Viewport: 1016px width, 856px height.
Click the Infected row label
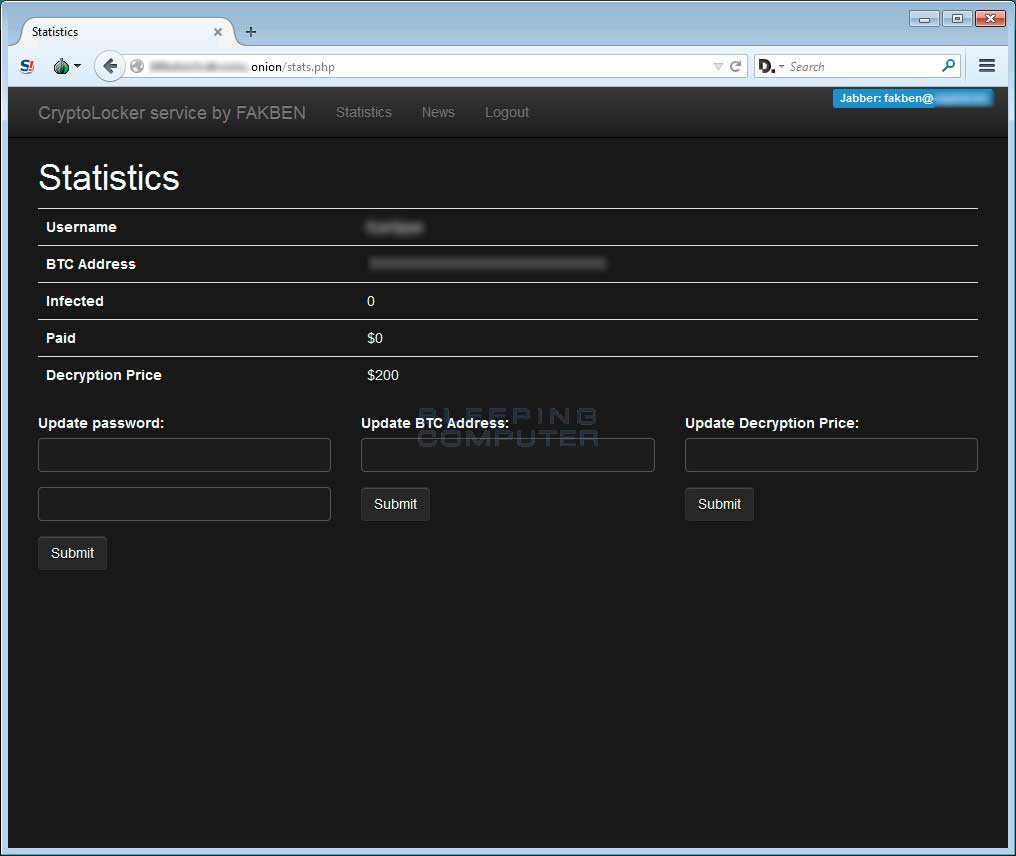click(75, 301)
